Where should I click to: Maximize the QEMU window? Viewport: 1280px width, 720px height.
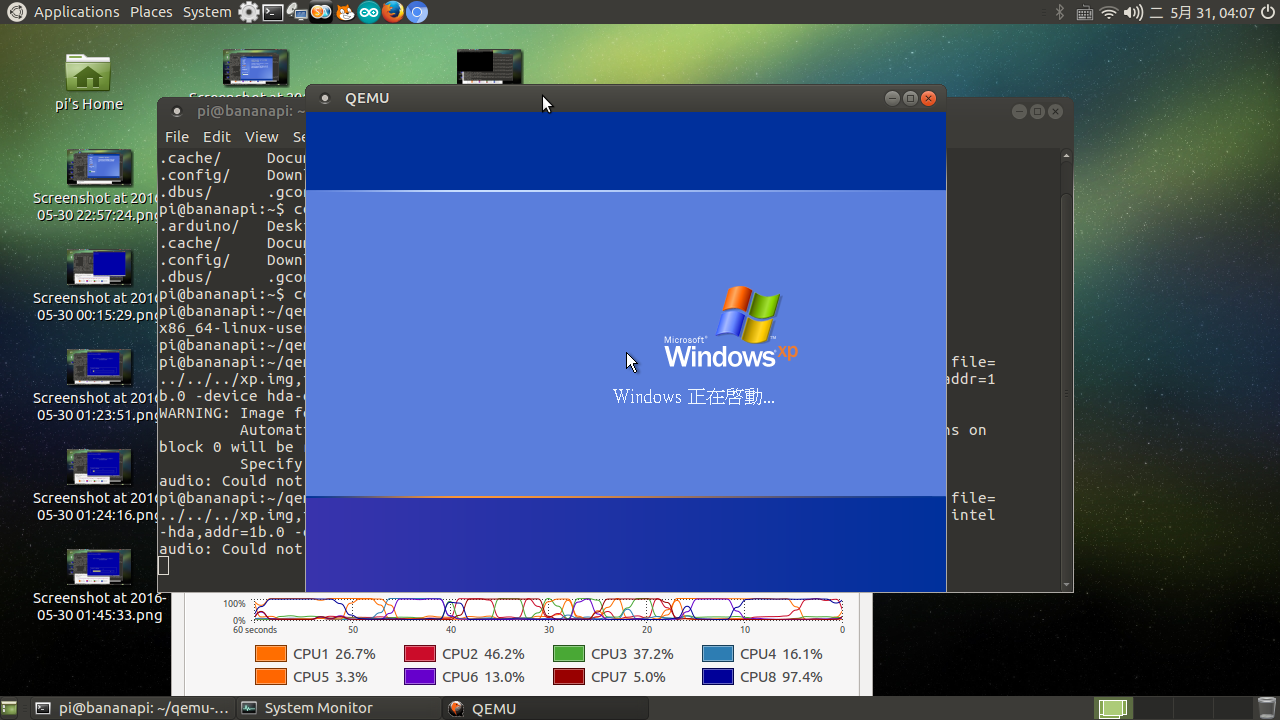[910, 98]
